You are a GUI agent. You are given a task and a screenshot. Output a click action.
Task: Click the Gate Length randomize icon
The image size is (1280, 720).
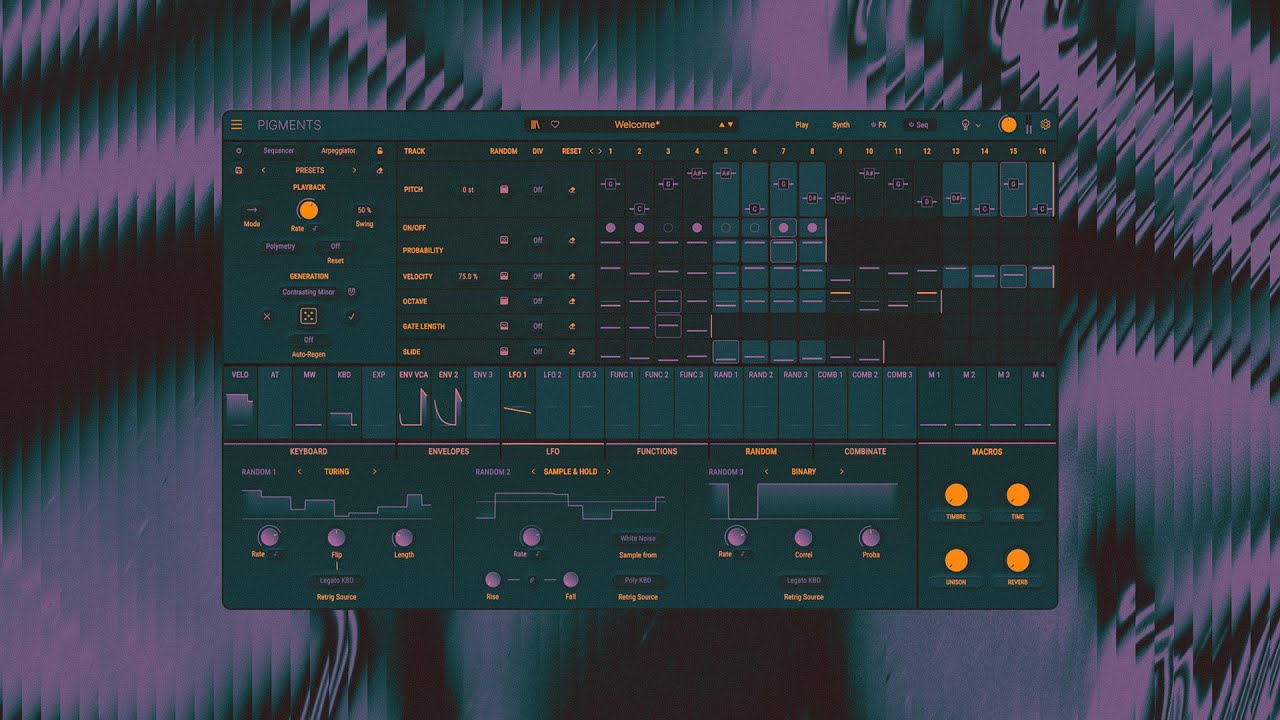coord(504,326)
